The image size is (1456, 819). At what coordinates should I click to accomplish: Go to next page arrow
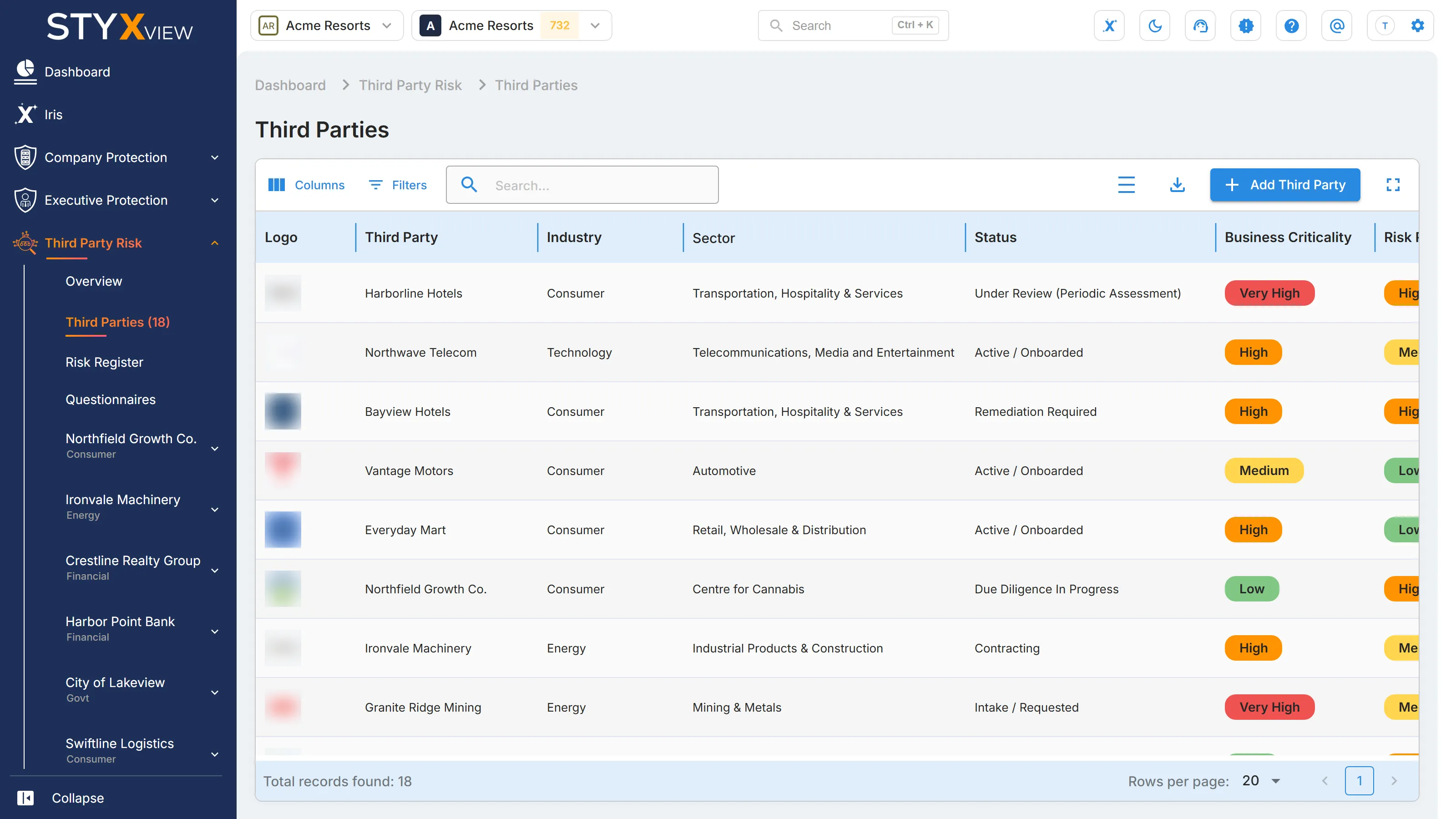pos(1394,781)
